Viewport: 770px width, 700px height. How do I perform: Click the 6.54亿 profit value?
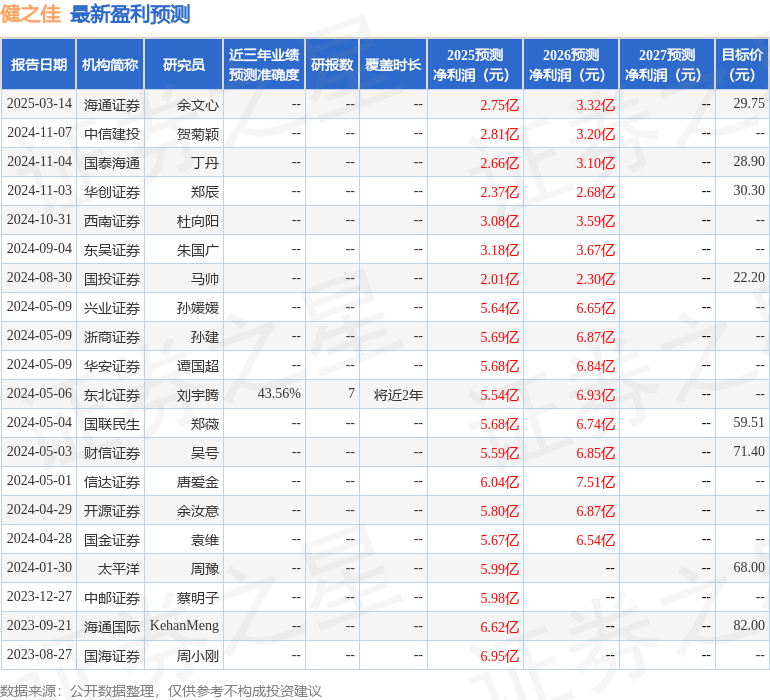tap(595, 540)
